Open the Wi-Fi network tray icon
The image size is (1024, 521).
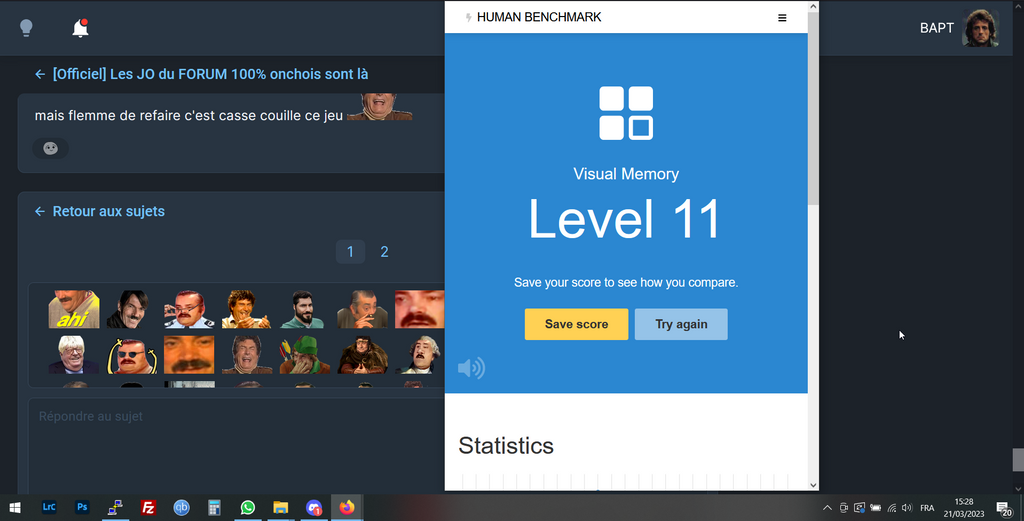tap(891, 508)
